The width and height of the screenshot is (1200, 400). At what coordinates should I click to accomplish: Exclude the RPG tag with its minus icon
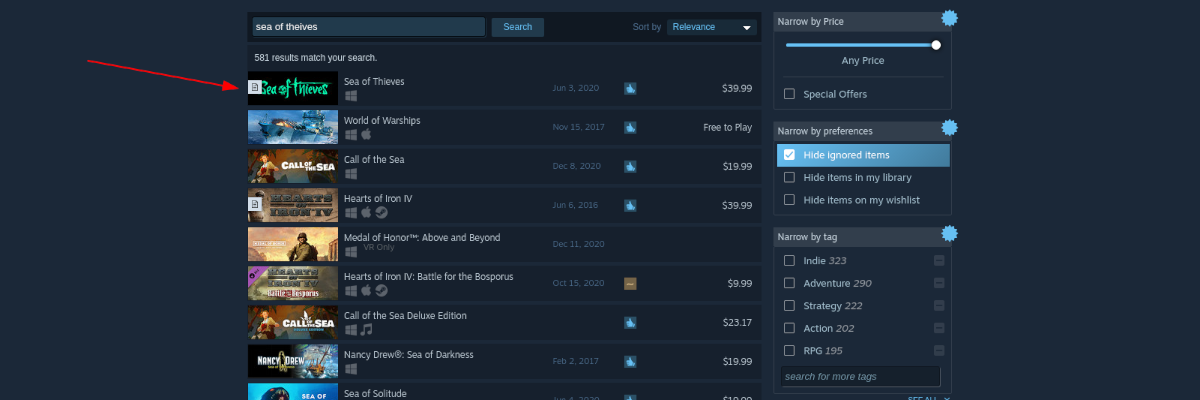939,350
